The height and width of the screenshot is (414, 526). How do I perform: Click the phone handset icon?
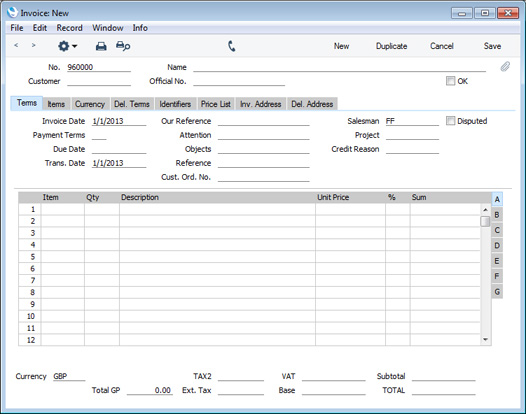[x=231, y=46]
